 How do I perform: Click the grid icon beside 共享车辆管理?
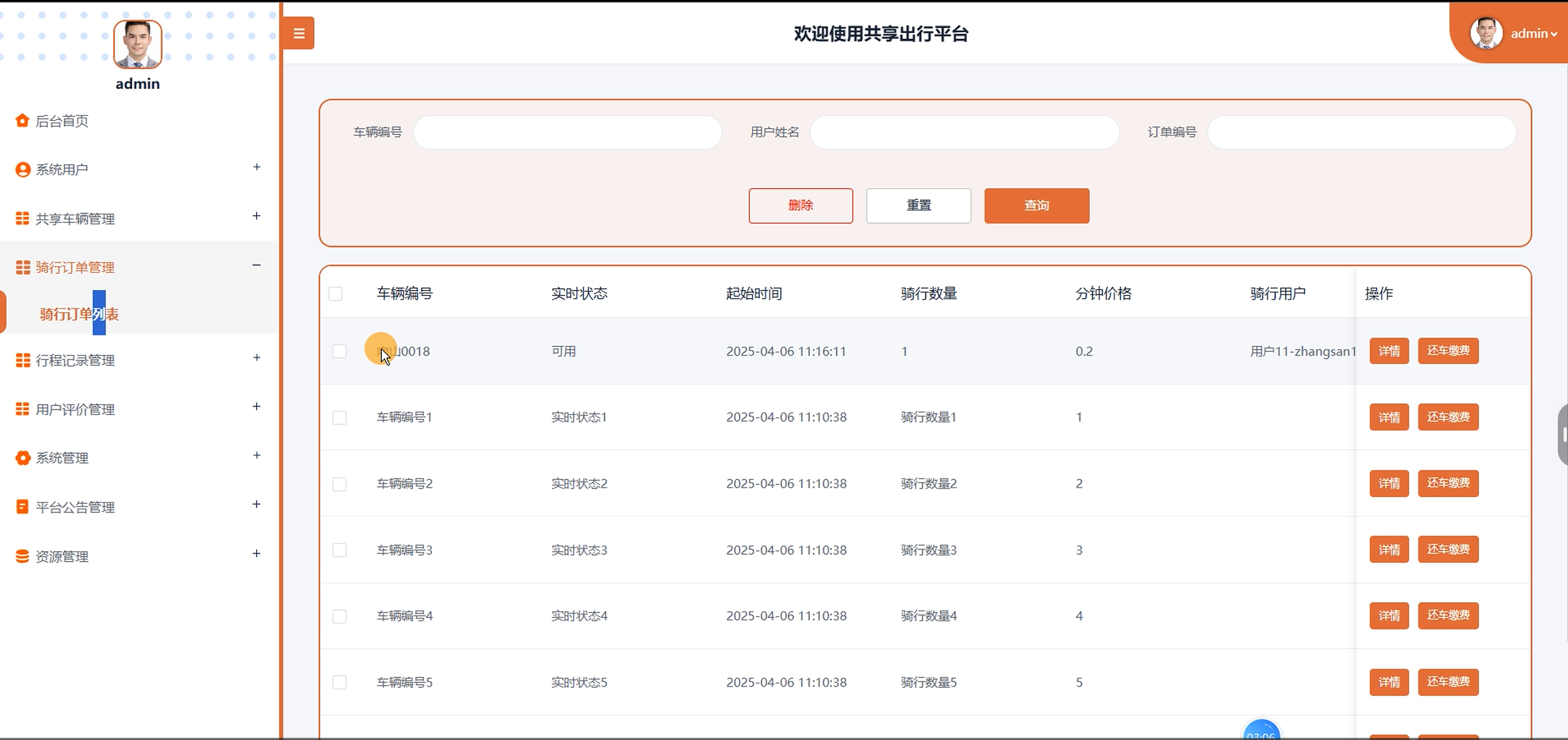[x=23, y=218]
